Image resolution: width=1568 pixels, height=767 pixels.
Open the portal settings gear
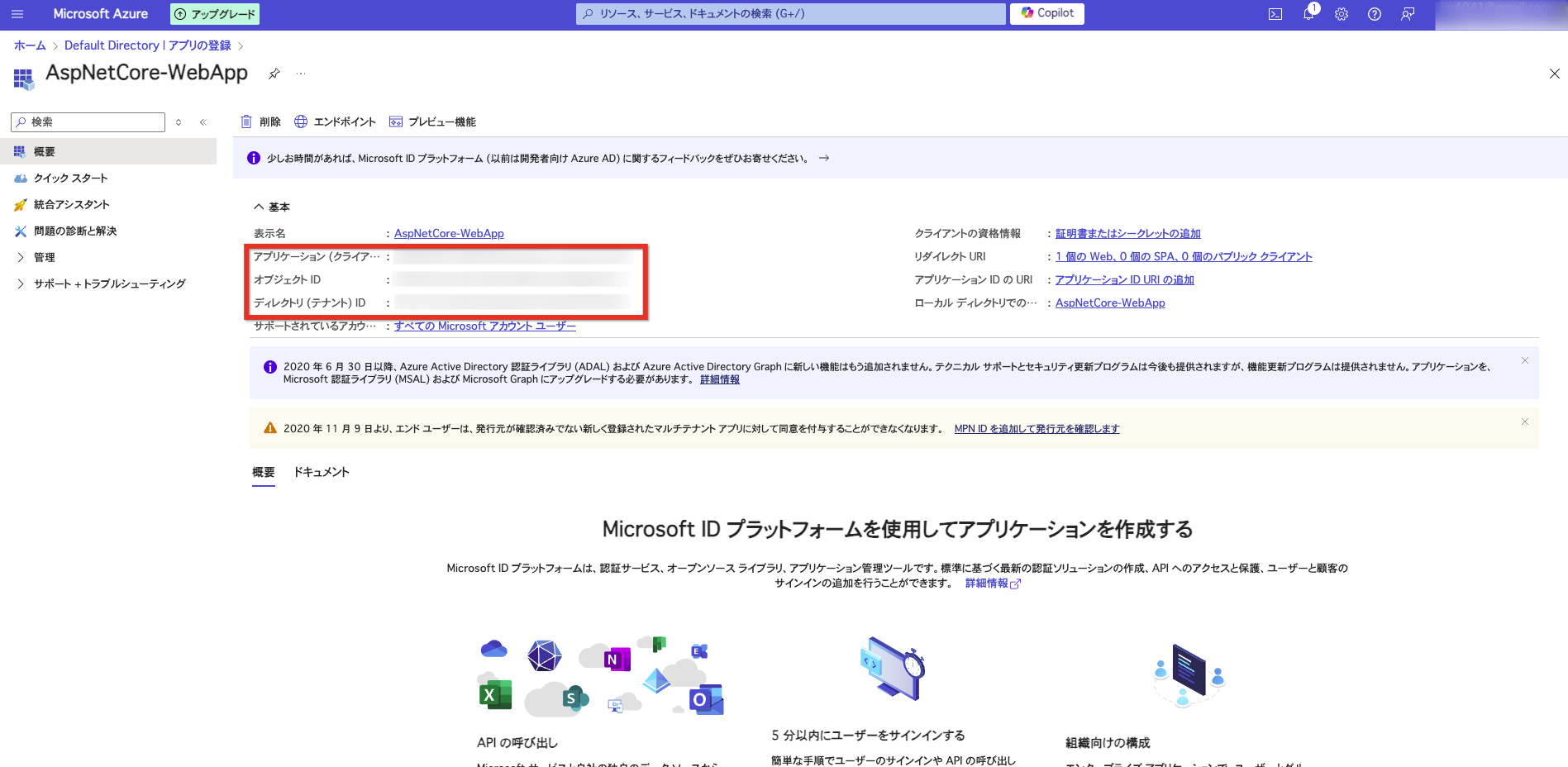tap(1342, 14)
